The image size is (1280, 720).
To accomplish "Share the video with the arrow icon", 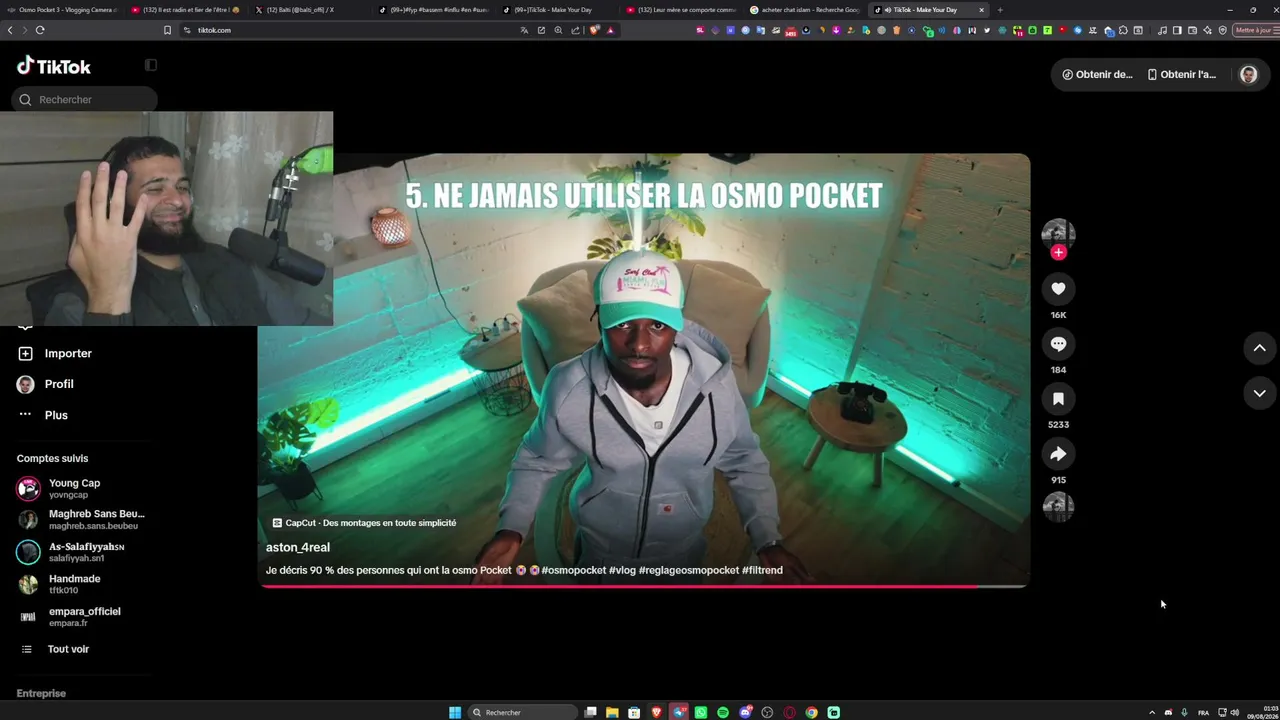I will tap(1058, 454).
